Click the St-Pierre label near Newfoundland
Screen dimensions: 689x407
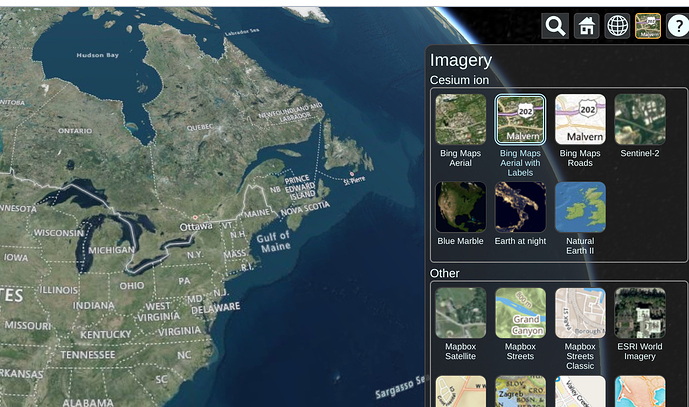[x=354, y=180]
